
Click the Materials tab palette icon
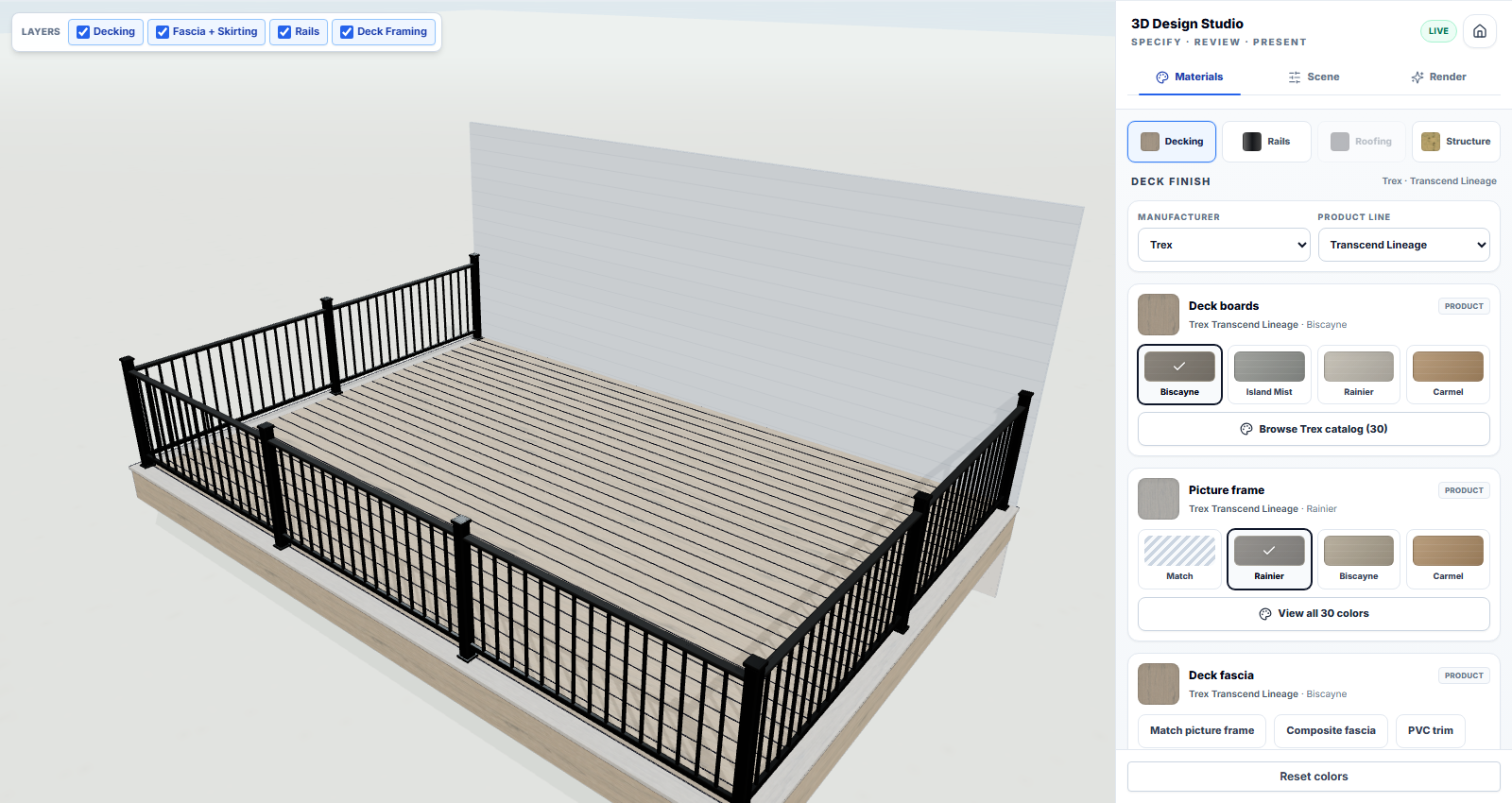1162,77
